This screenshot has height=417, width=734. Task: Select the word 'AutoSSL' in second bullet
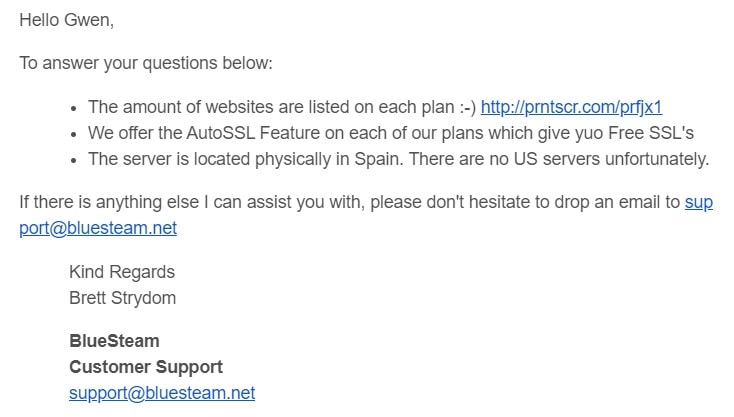click(220, 133)
